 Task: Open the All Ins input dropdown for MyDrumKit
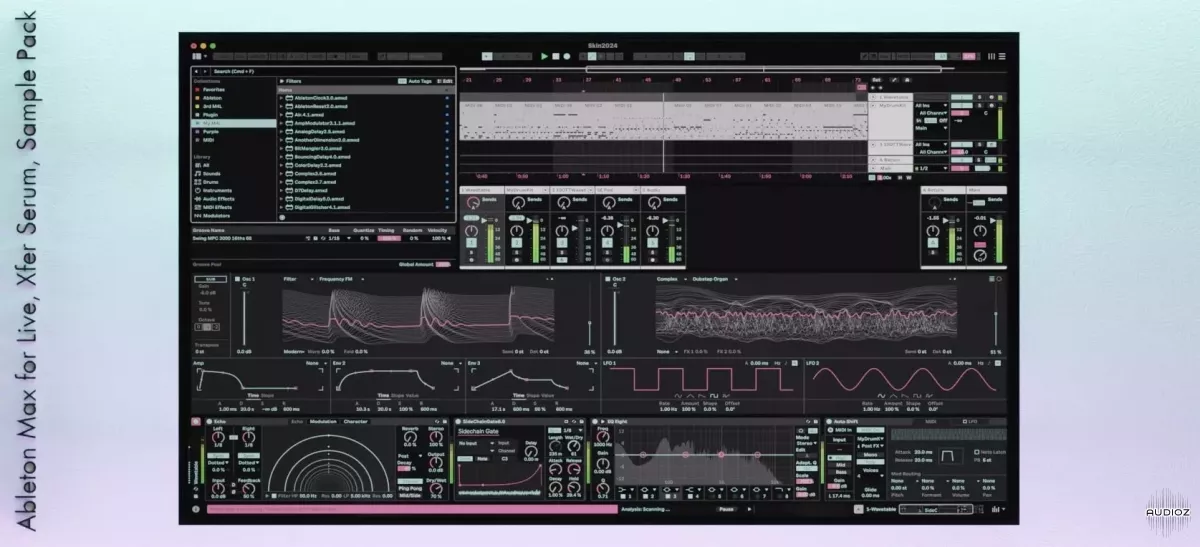pyautogui.click(x=931, y=105)
